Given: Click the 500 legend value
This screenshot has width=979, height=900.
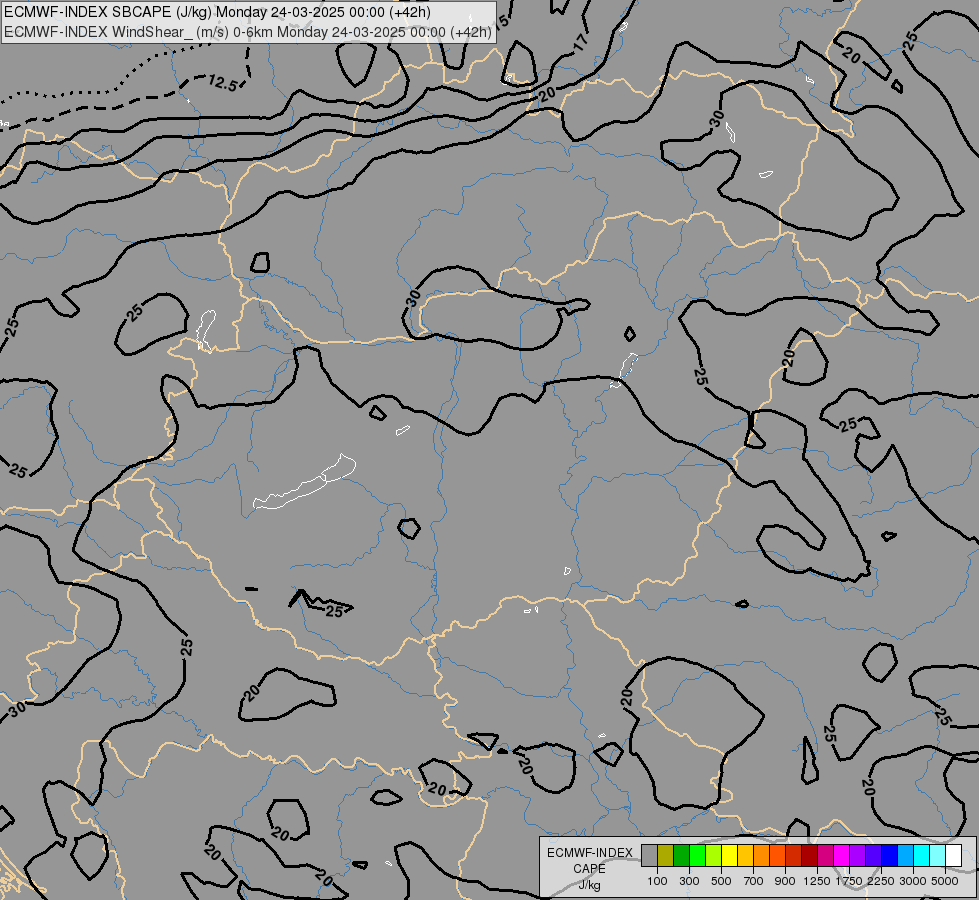Looking at the screenshot, I should point(721,881).
